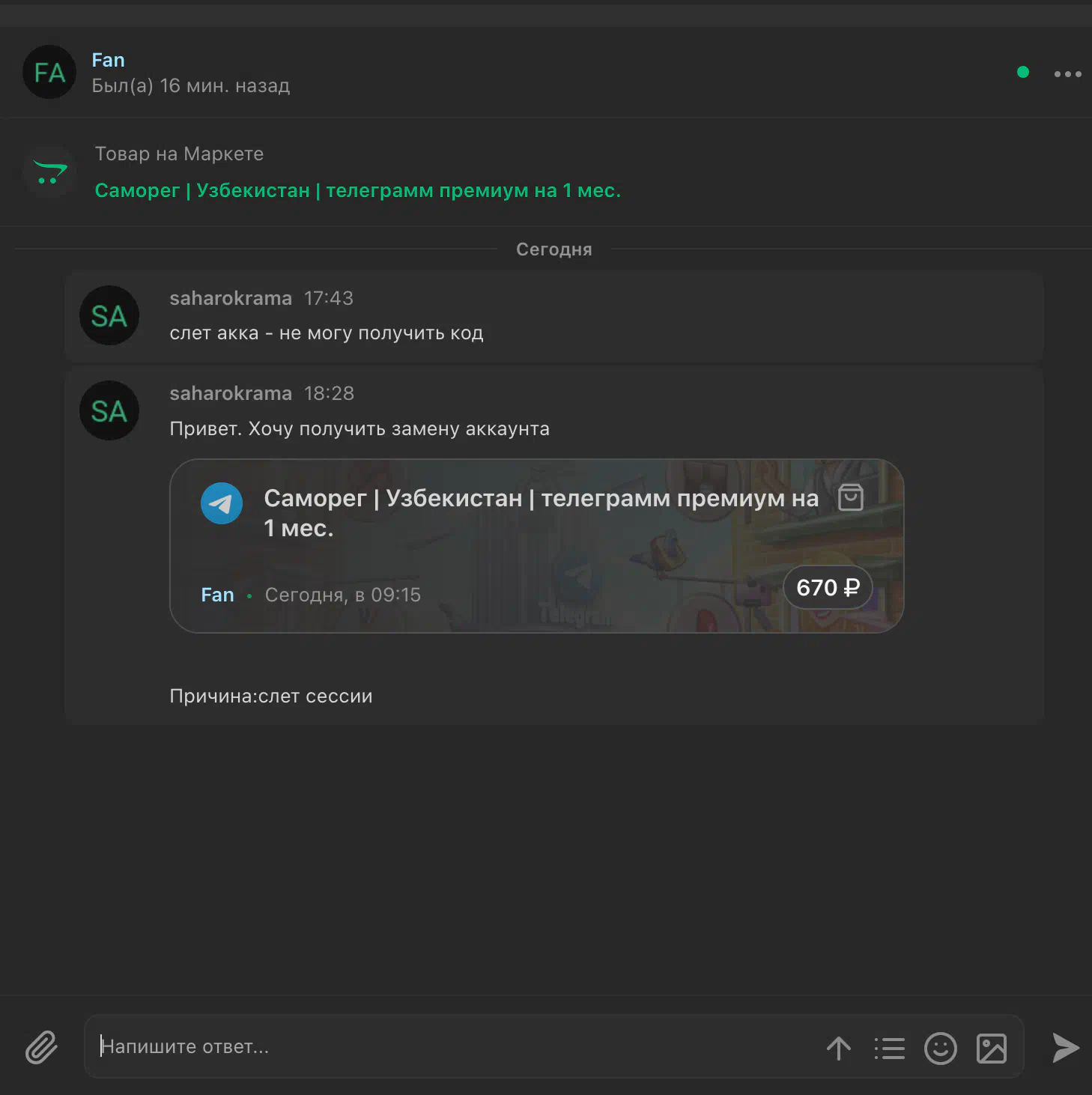
Task: Click the insert image icon
Action: coord(992,1048)
